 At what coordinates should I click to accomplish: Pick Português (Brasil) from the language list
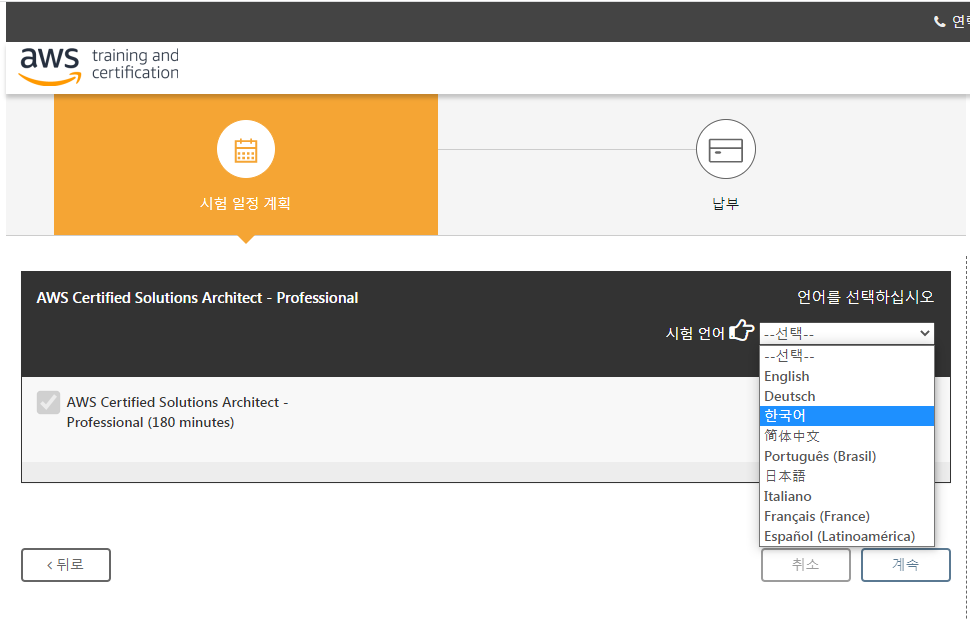pyautogui.click(x=846, y=456)
